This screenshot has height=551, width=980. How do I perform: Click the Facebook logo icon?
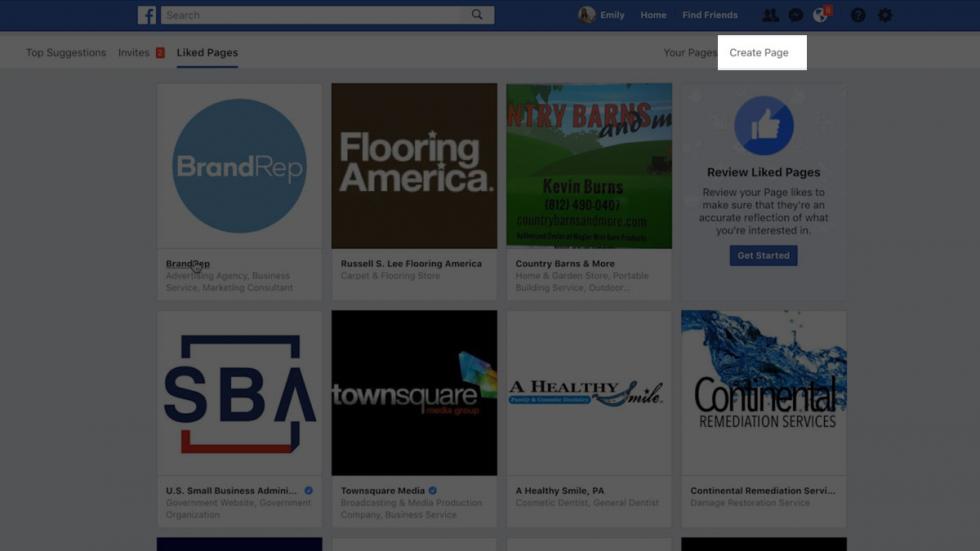pos(147,15)
